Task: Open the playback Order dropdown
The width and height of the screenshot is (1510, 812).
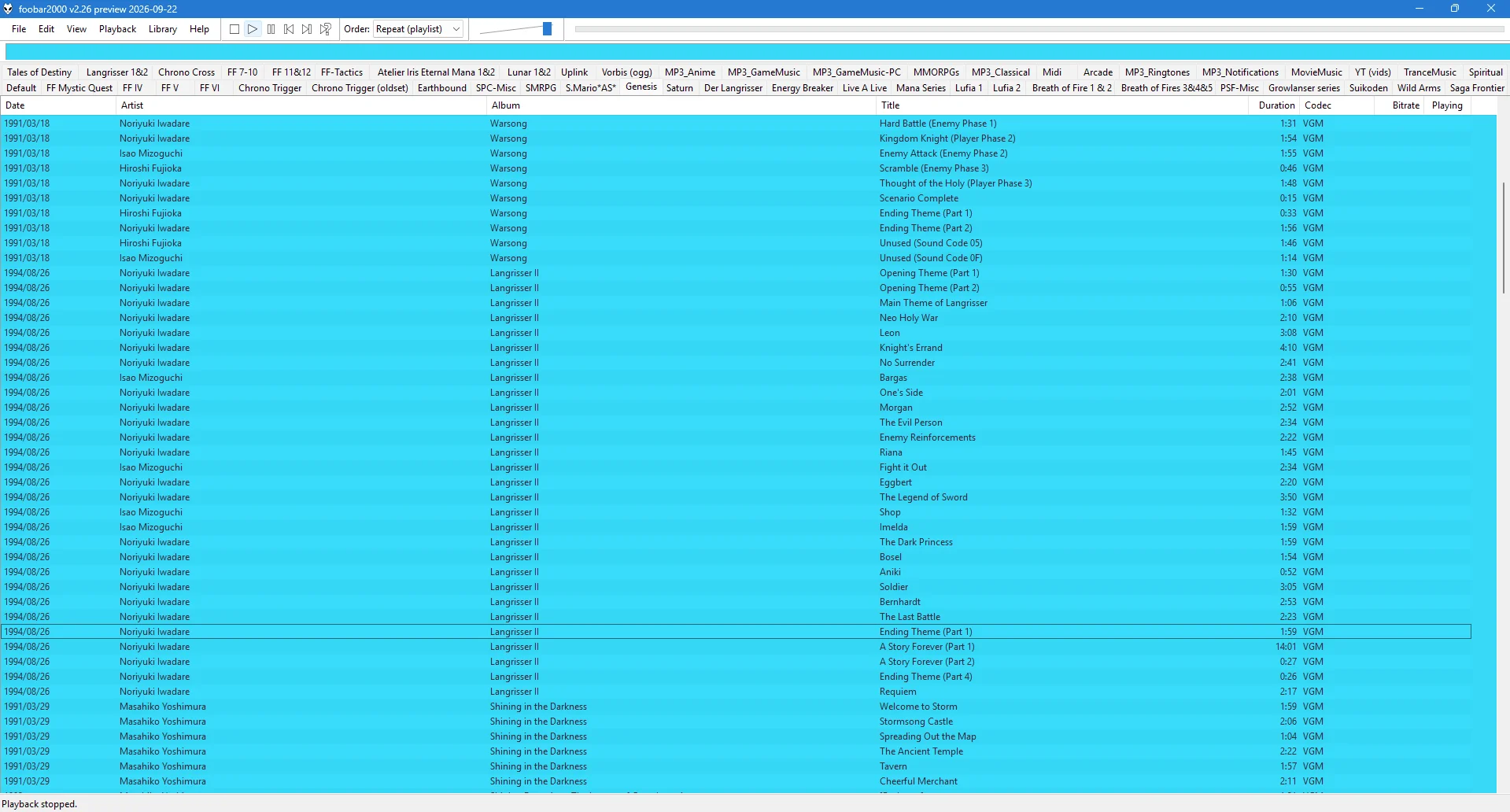Action: [419, 29]
